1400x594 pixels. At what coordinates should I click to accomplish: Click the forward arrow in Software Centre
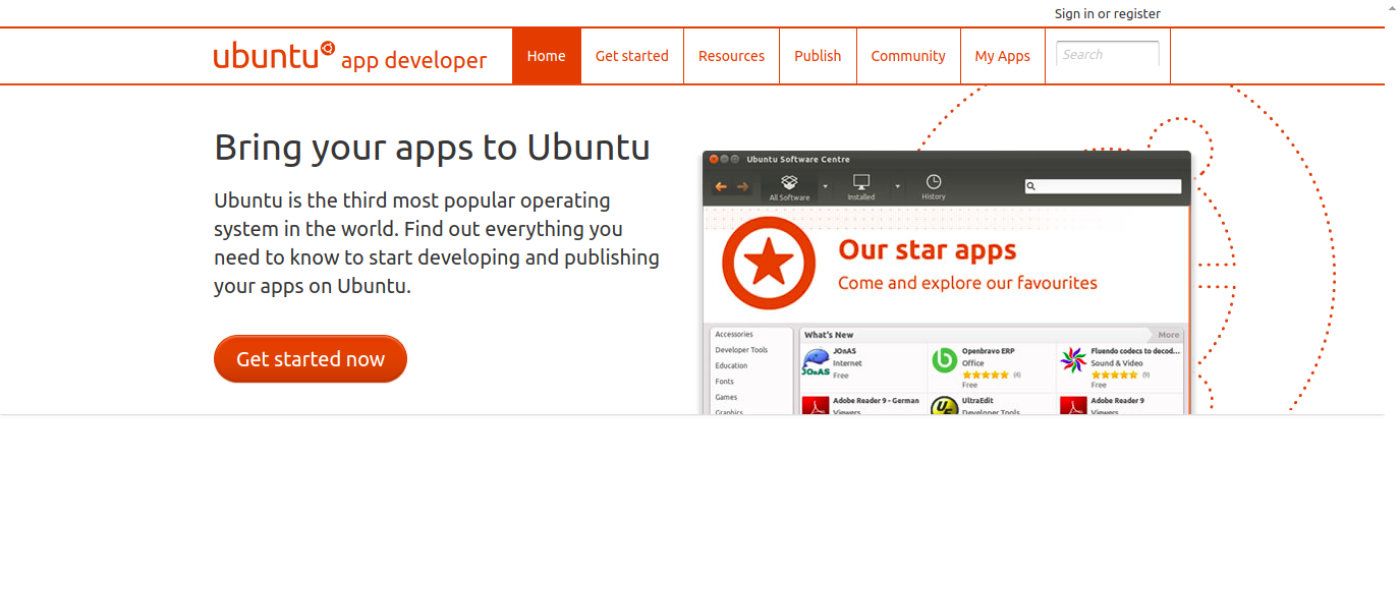coord(741,184)
